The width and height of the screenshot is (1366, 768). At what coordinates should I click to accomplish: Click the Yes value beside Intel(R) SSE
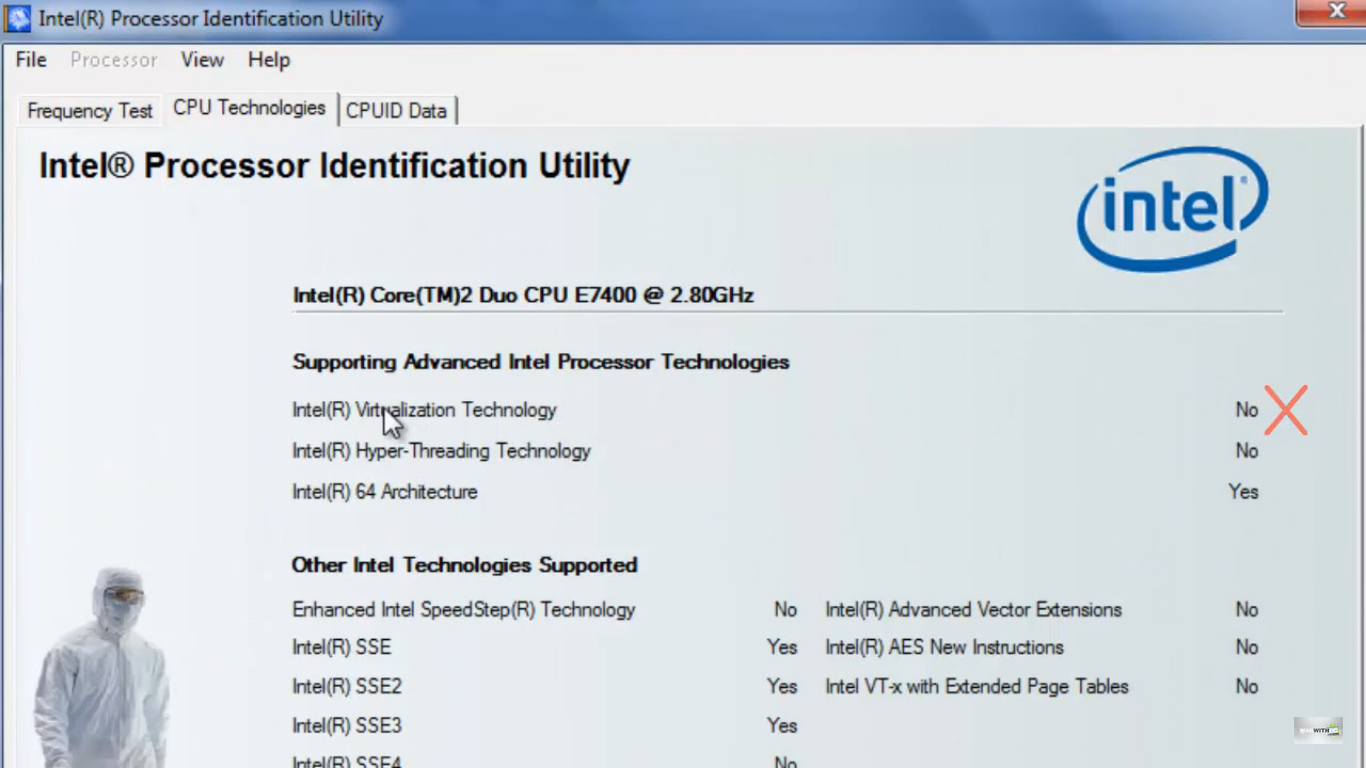782,648
